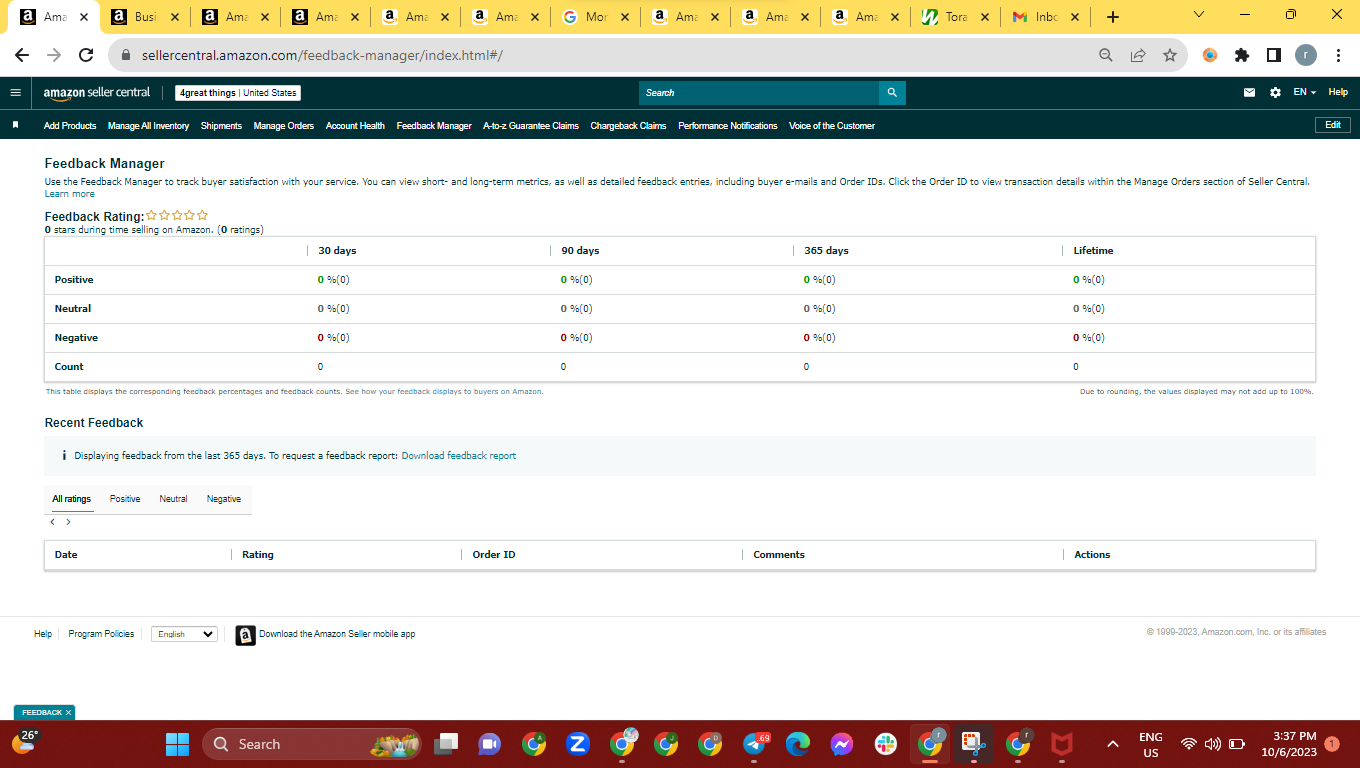Reload the page with the refresh icon

[86, 56]
